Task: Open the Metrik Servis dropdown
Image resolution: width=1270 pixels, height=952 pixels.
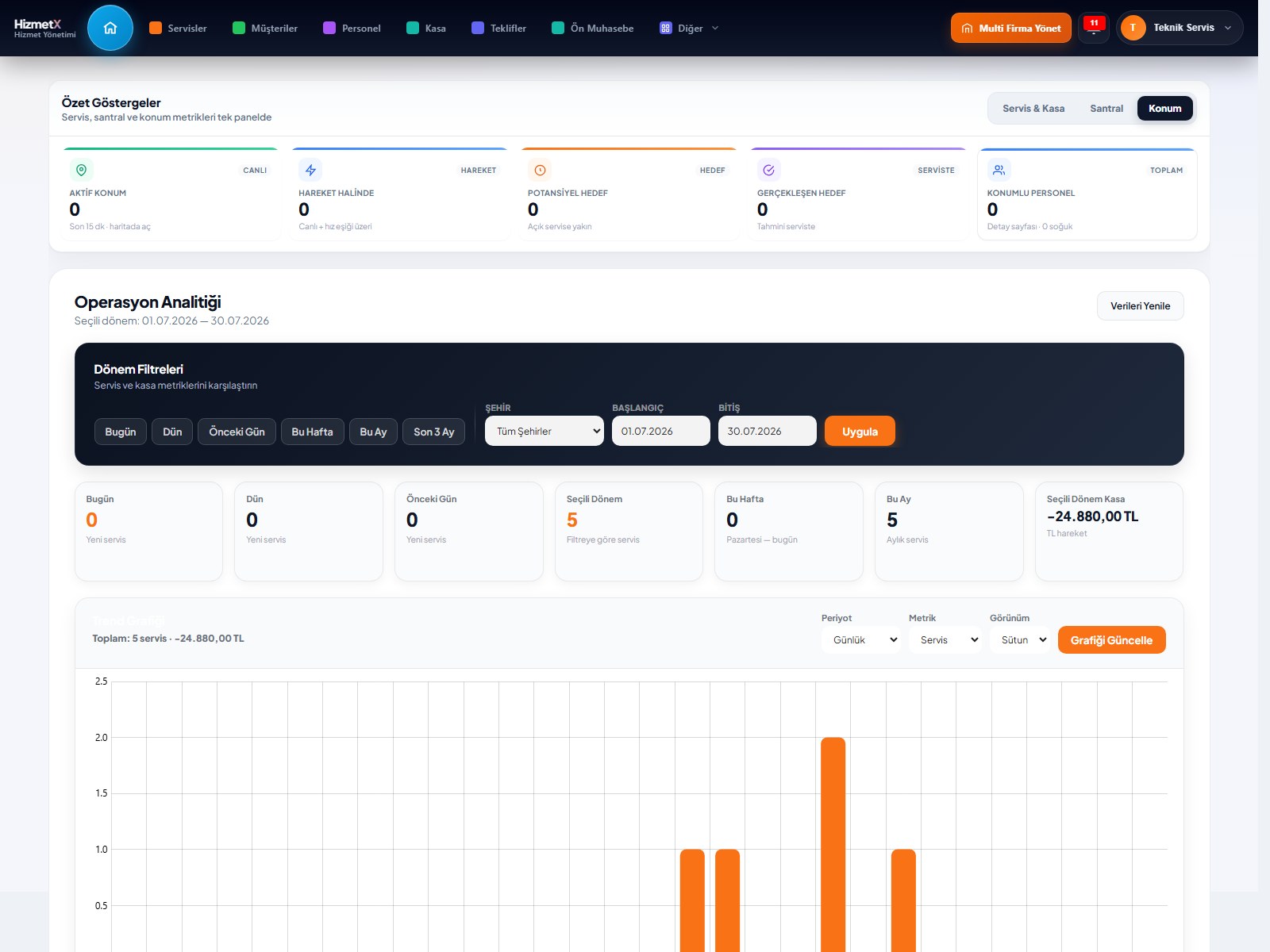Action: point(945,639)
